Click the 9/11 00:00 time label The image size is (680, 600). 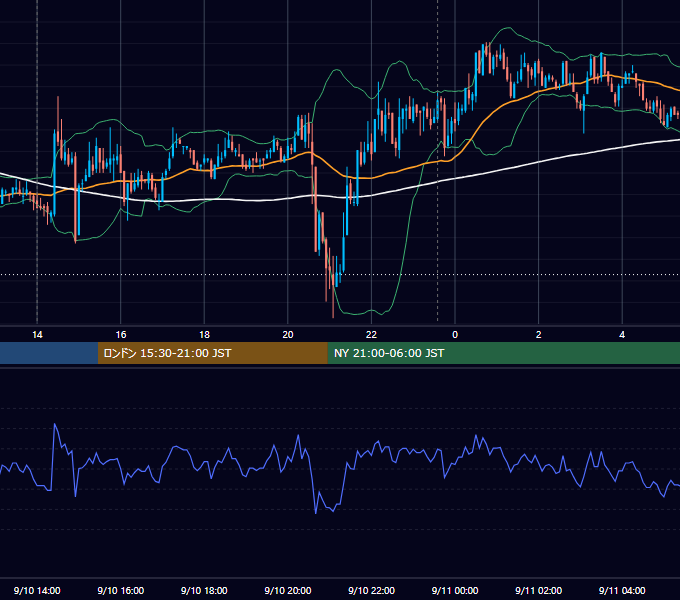pyautogui.click(x=455, y=590)
